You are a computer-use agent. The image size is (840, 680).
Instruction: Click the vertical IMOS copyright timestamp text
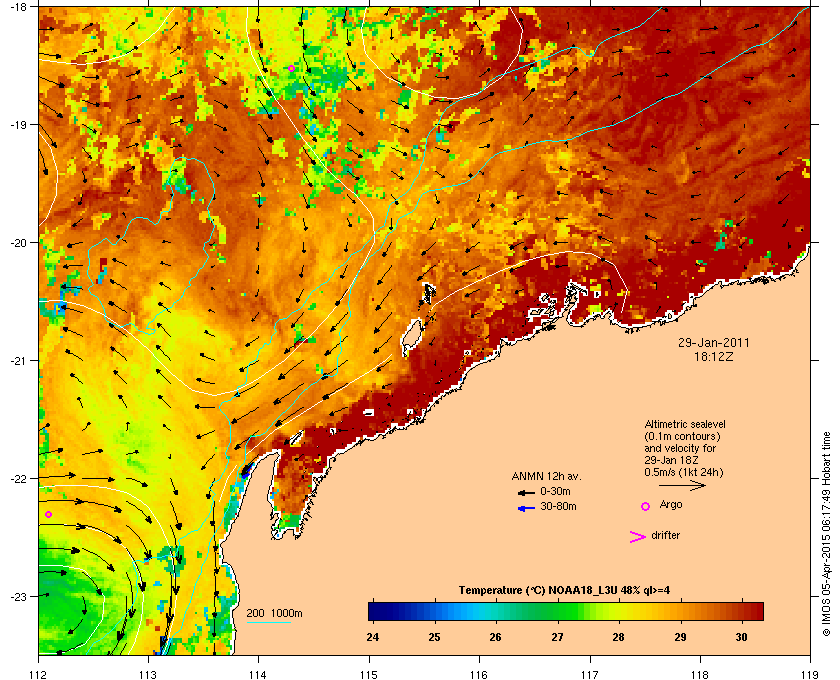pyautogui.click(x=826, y=535)
